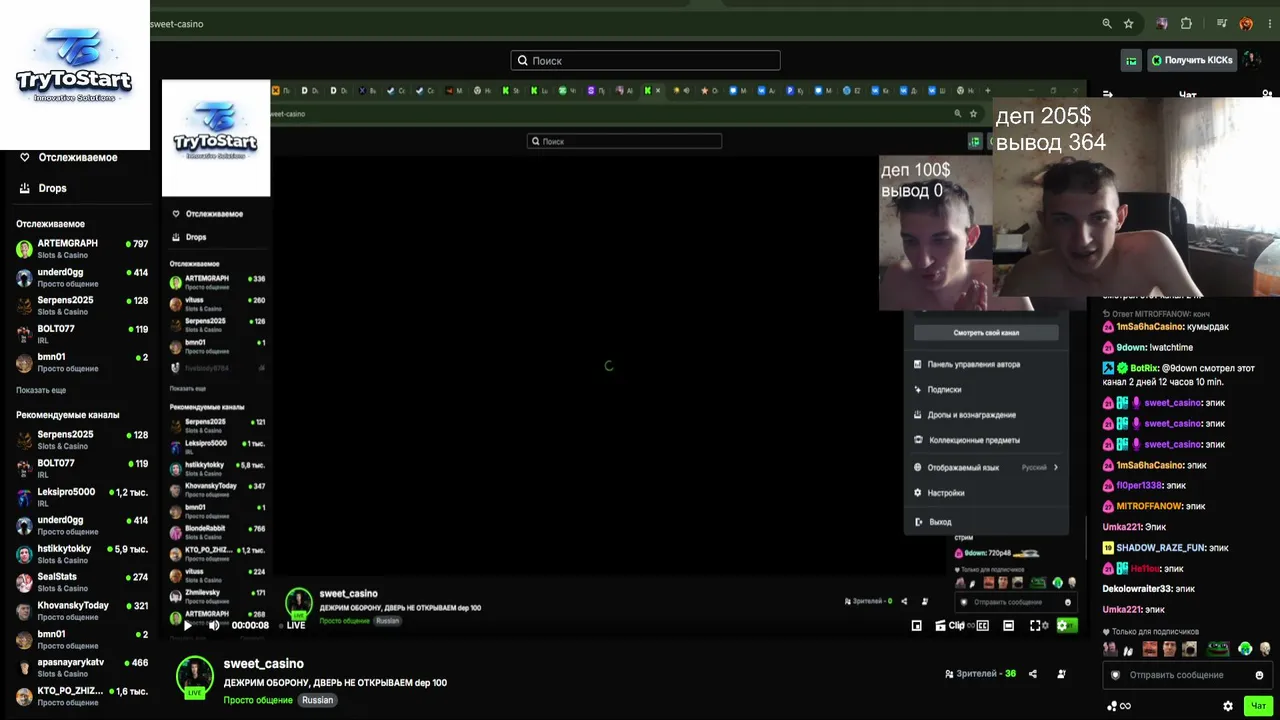Bookmark this page with the star icon

1129,24
